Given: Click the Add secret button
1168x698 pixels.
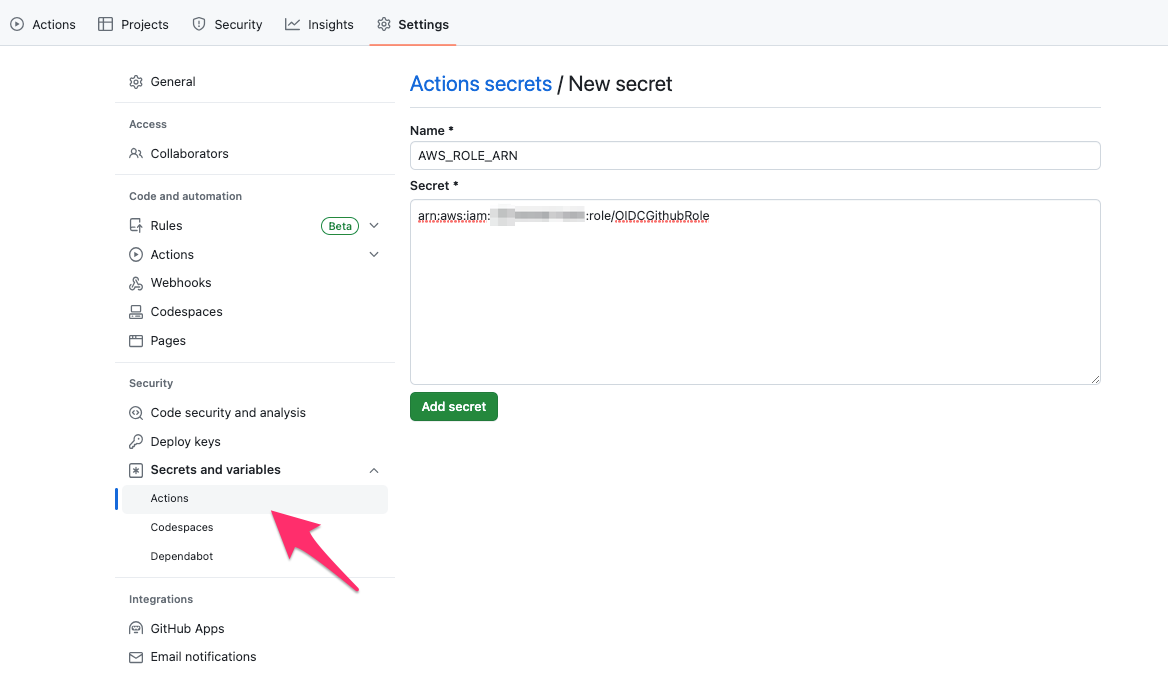Looking at the screenshot, I should coord(453,406).
